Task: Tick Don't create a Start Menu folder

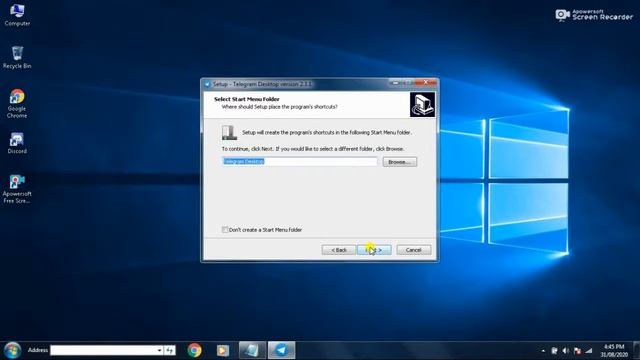Action: click(x=225, y=230)
